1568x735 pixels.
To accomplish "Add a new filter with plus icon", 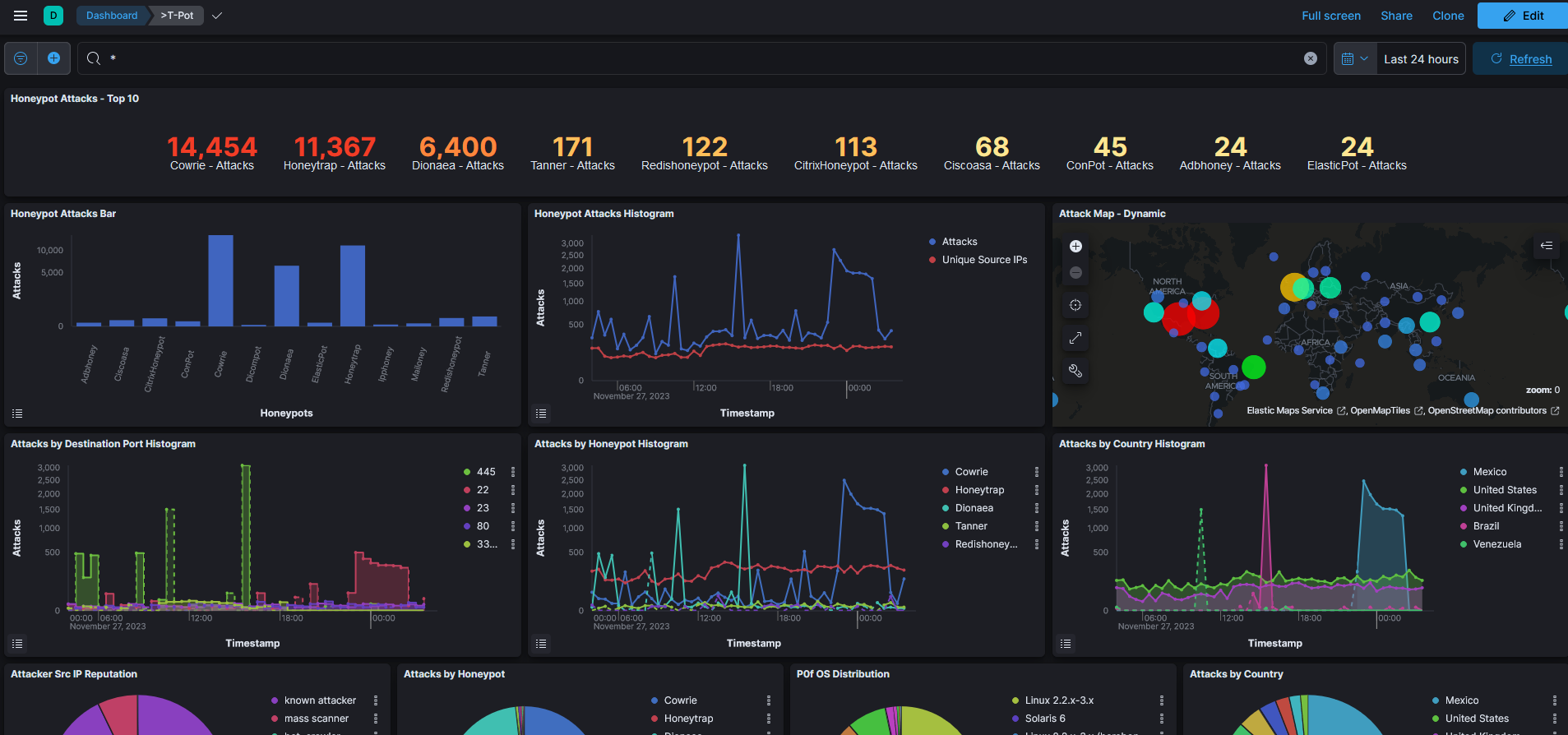I will tap(53, 58).
